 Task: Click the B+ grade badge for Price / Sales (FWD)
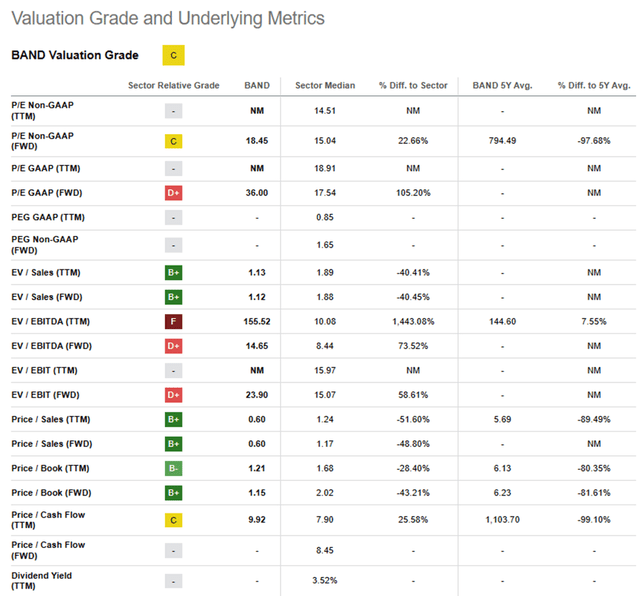click(173, 444)
